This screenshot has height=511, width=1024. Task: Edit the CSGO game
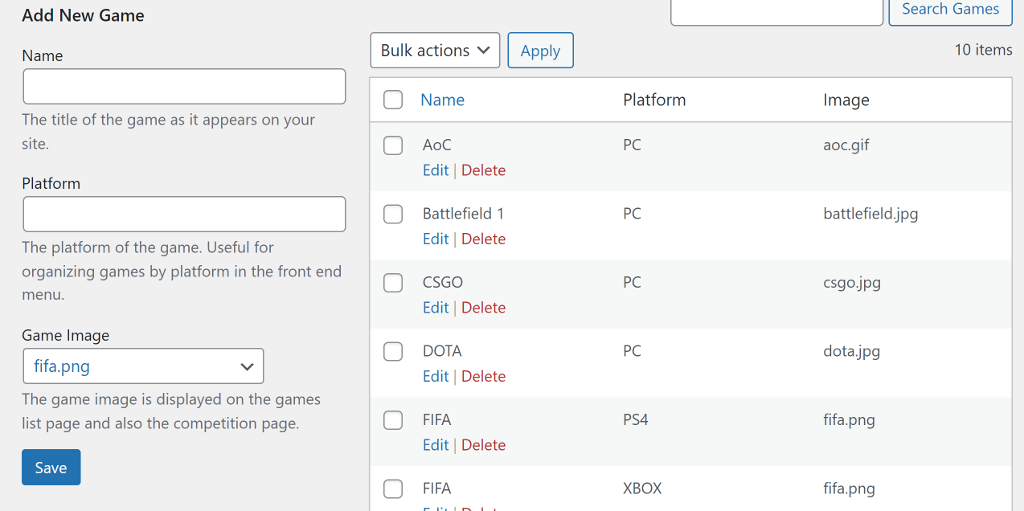click(436, 308)
